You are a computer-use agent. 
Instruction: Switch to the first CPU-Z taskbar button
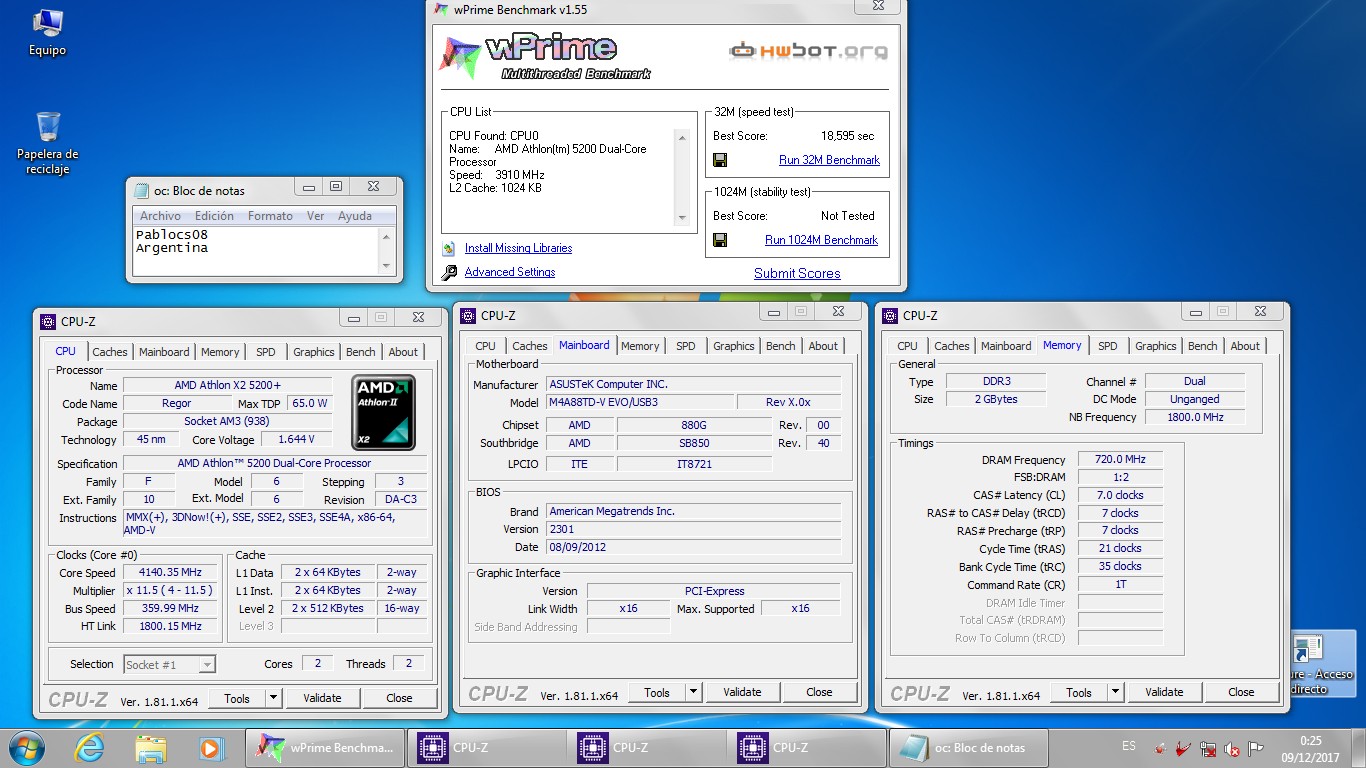point(486,748)
